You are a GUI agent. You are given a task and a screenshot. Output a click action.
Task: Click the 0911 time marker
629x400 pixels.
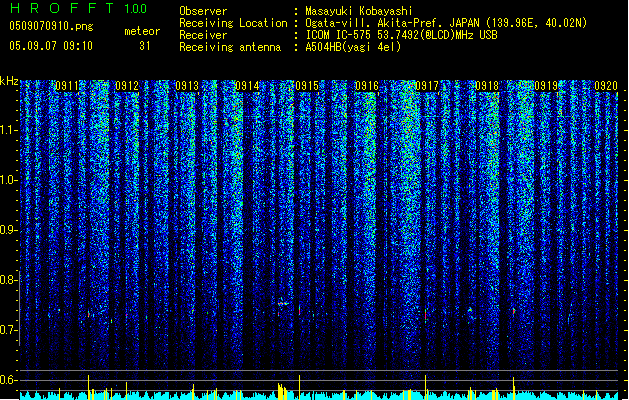tap(67, 86)
